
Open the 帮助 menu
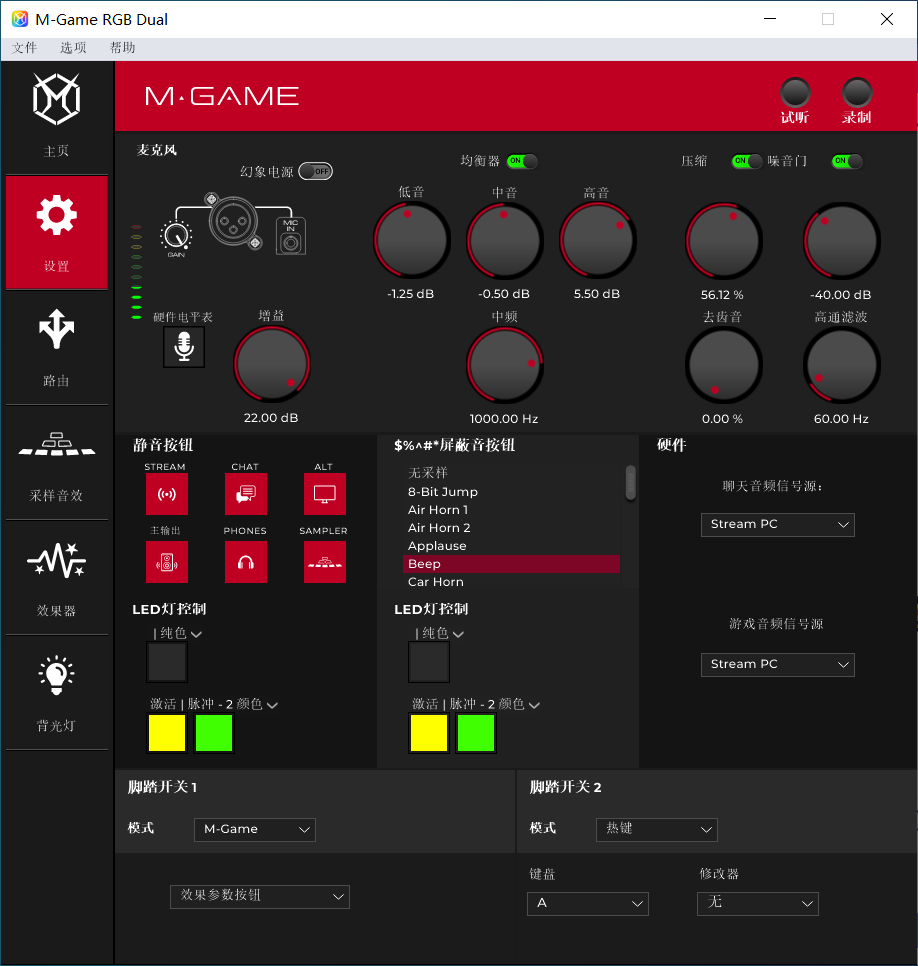tap(123, 48)
